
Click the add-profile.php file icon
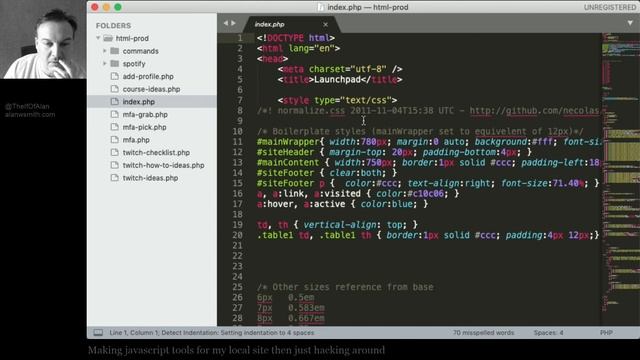click(x=115, y=76)
